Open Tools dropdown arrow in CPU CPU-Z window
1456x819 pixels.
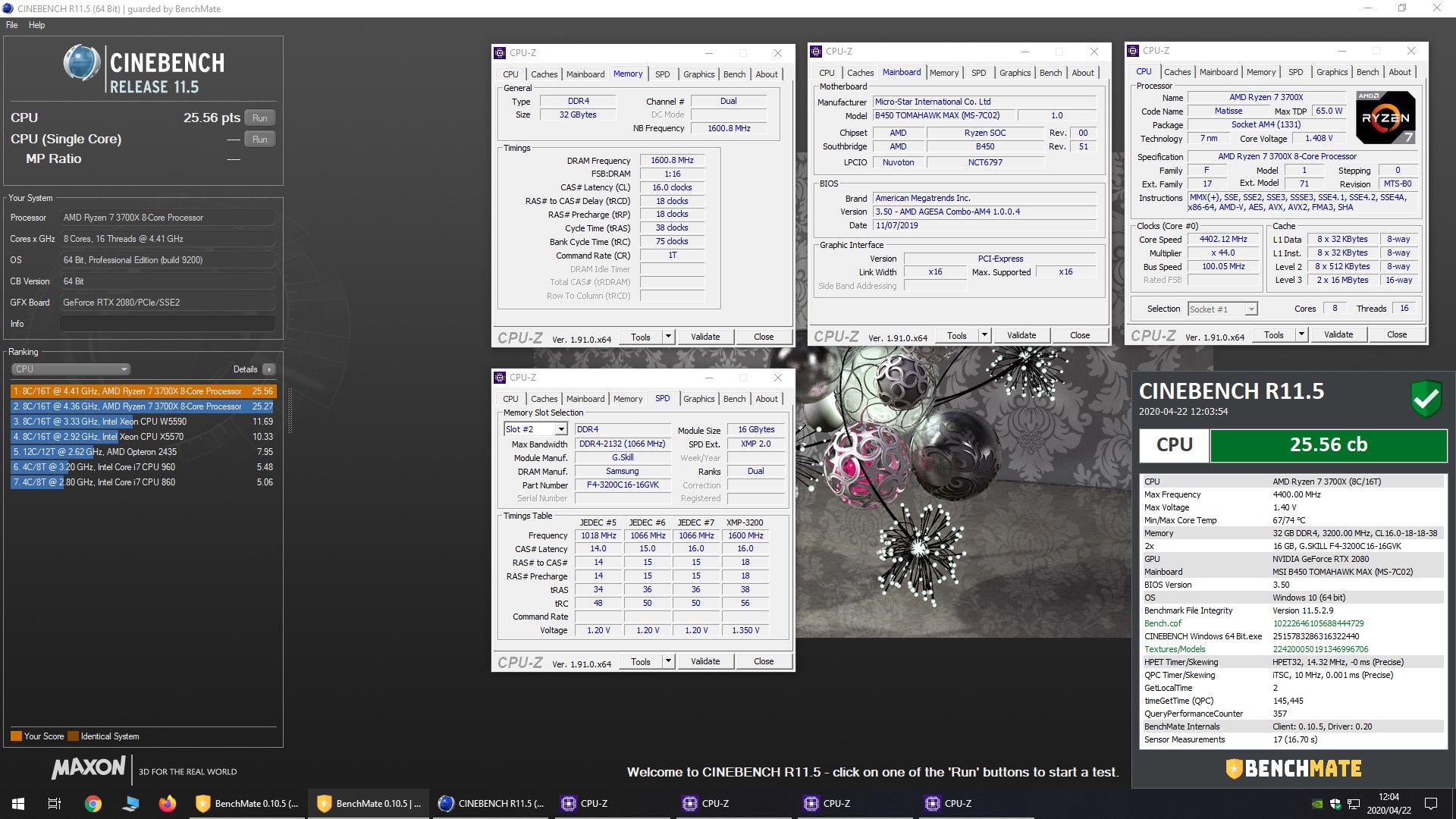[x=1301, y=334]
